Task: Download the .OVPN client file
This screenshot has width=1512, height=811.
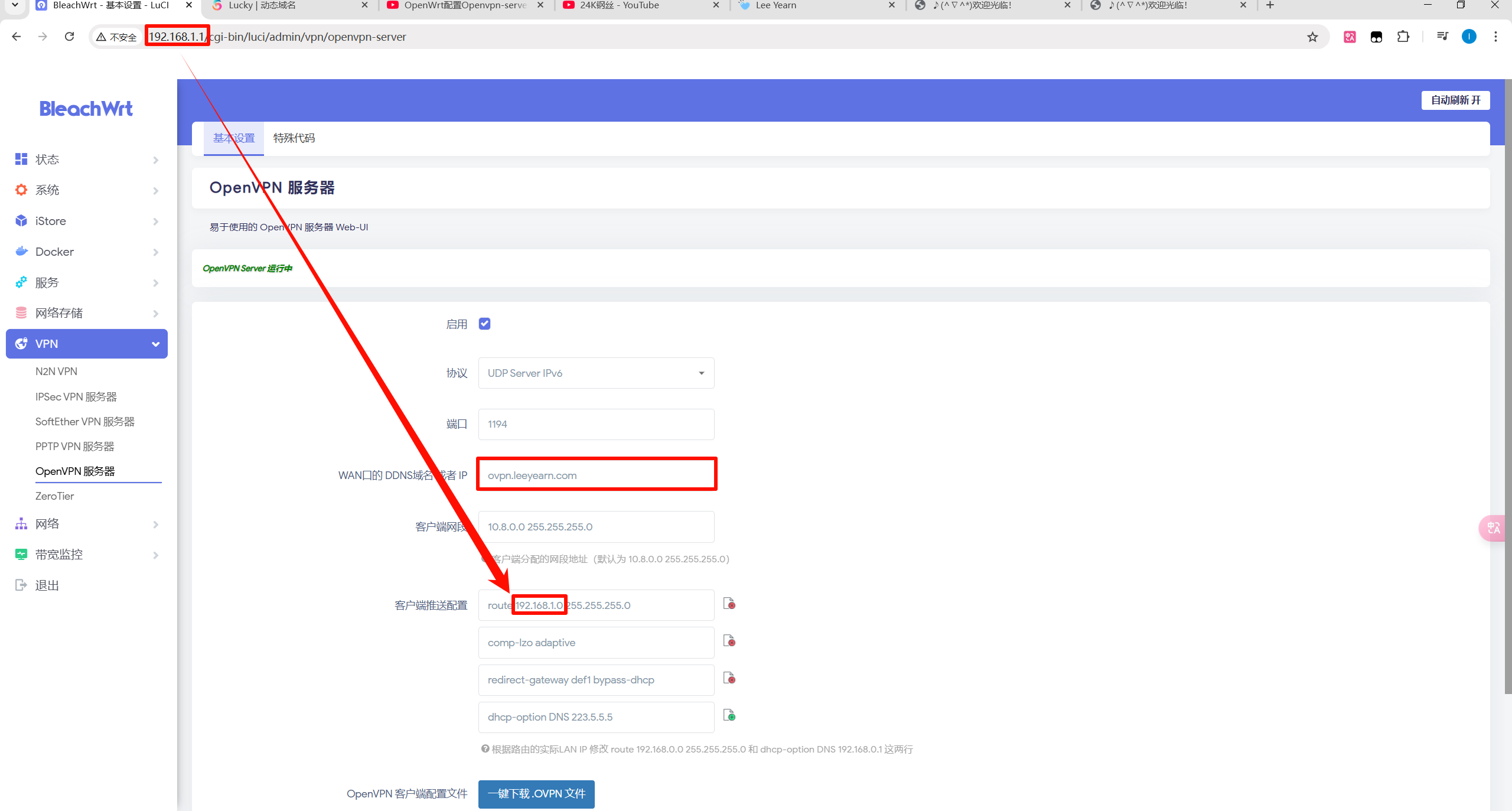Action: (536, 794)
